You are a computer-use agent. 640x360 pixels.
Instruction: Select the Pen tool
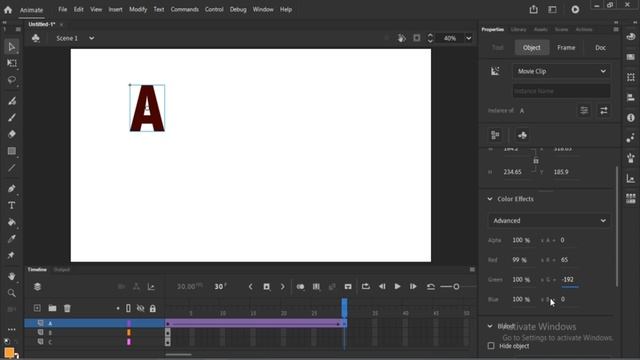[x=11, y=189]
